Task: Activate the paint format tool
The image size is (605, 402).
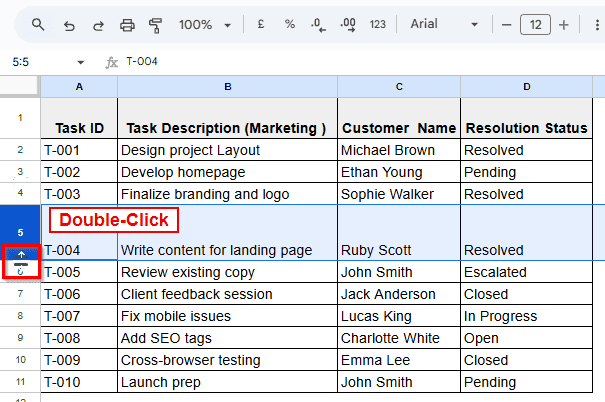Action: [155, 24]
